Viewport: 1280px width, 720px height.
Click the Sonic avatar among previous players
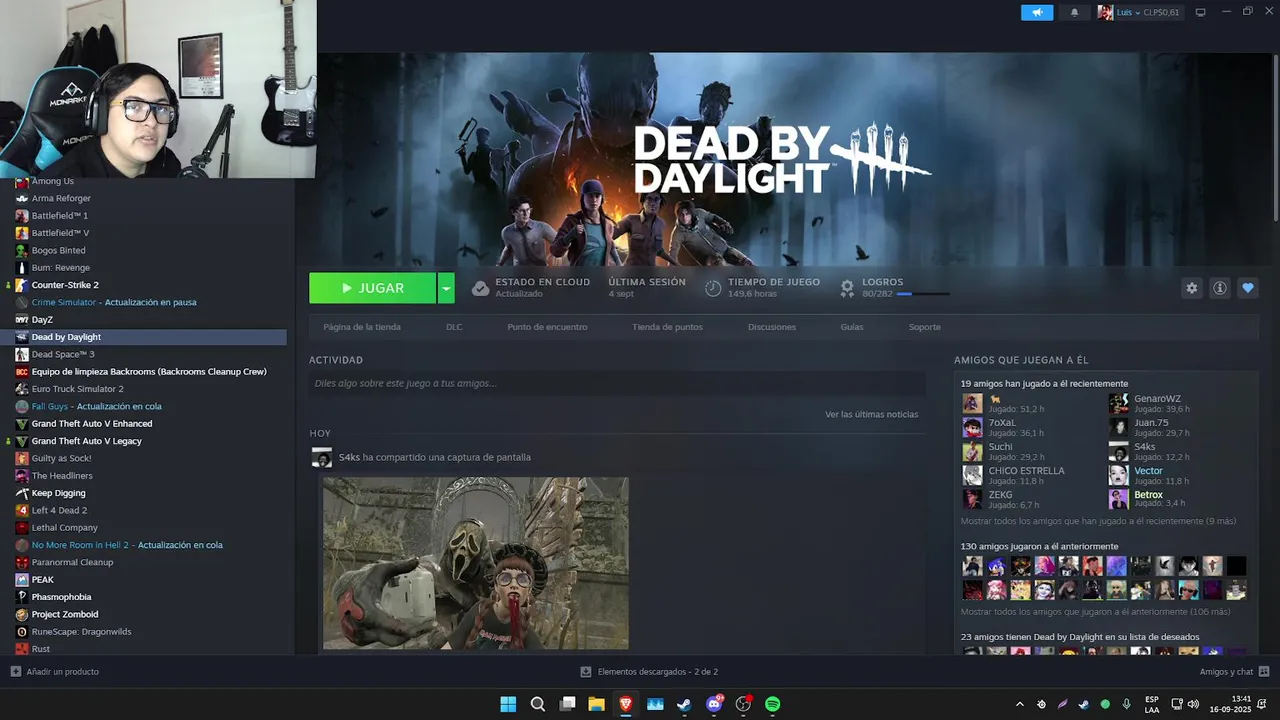pyautogui.click(x=996, y=566)
